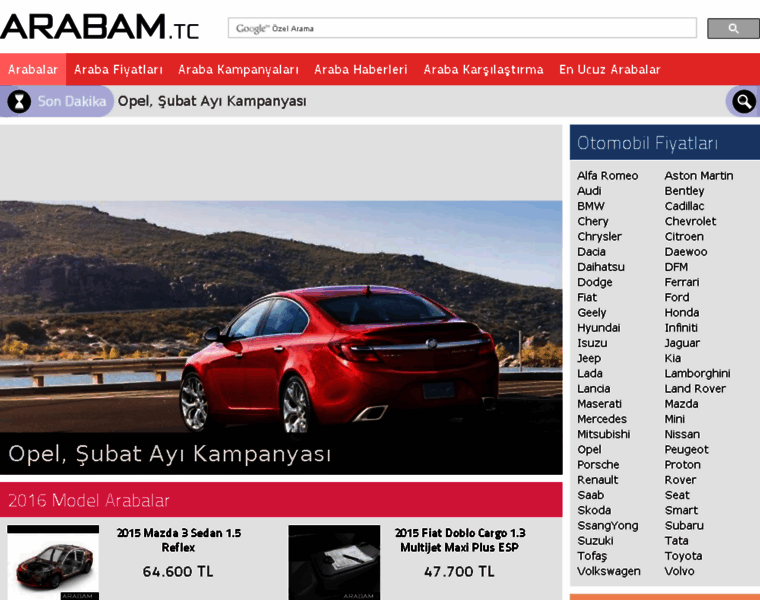Open the Dacia brand link

591,252
